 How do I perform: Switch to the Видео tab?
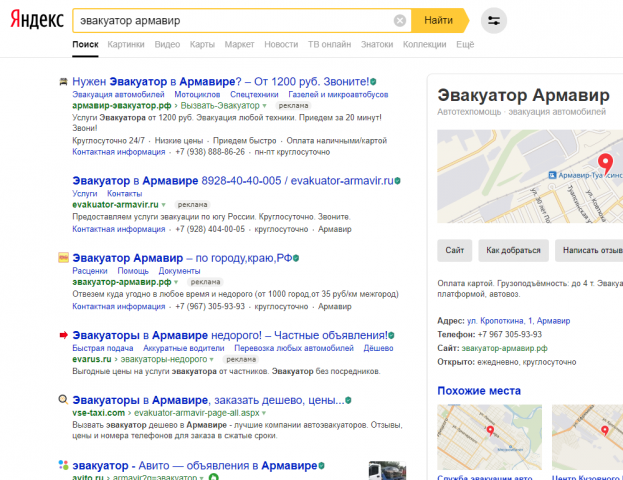point(167,45)
